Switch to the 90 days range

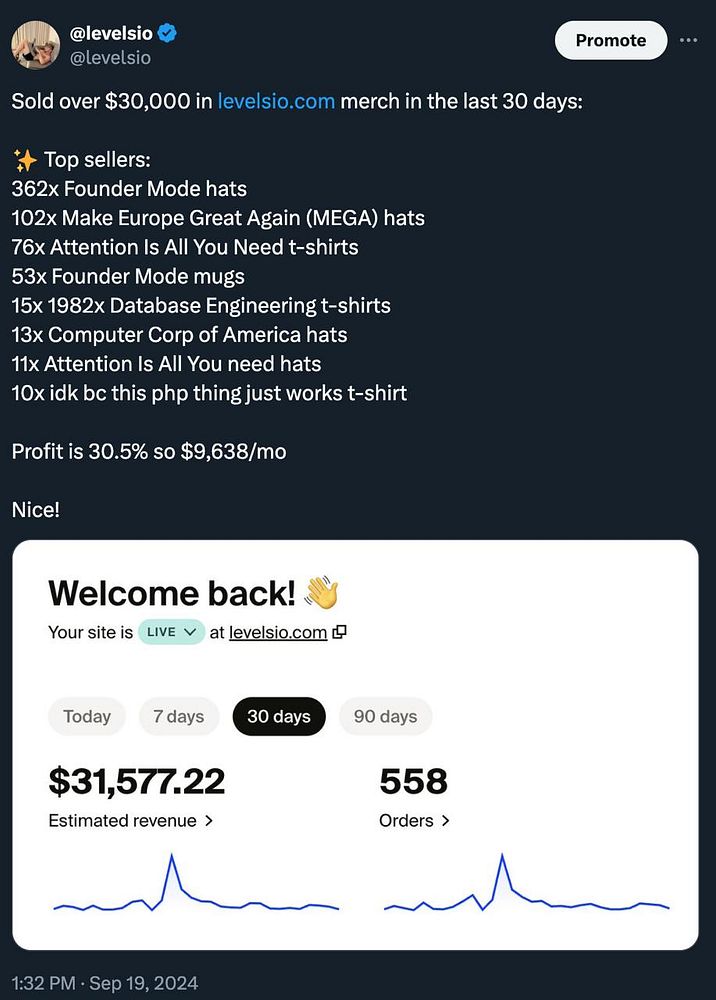click(x=385, y=716)
